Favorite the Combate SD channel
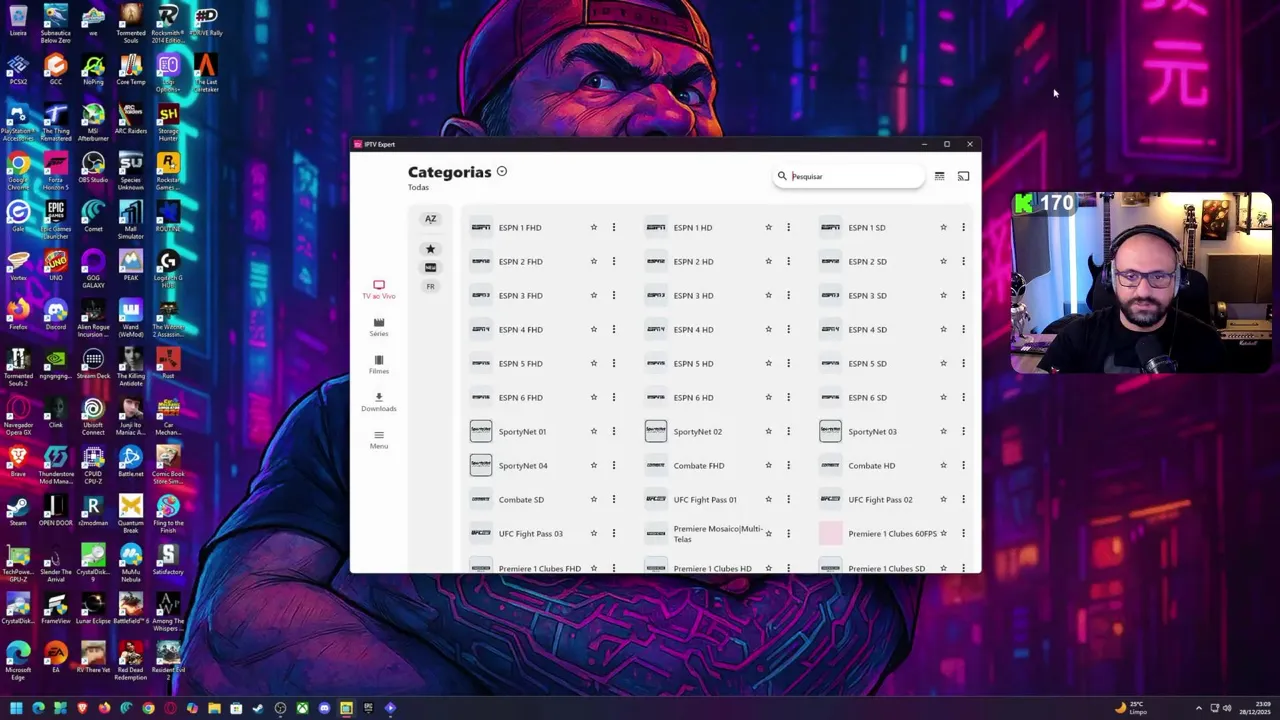The image size is (1280, 720). (593, 499)
